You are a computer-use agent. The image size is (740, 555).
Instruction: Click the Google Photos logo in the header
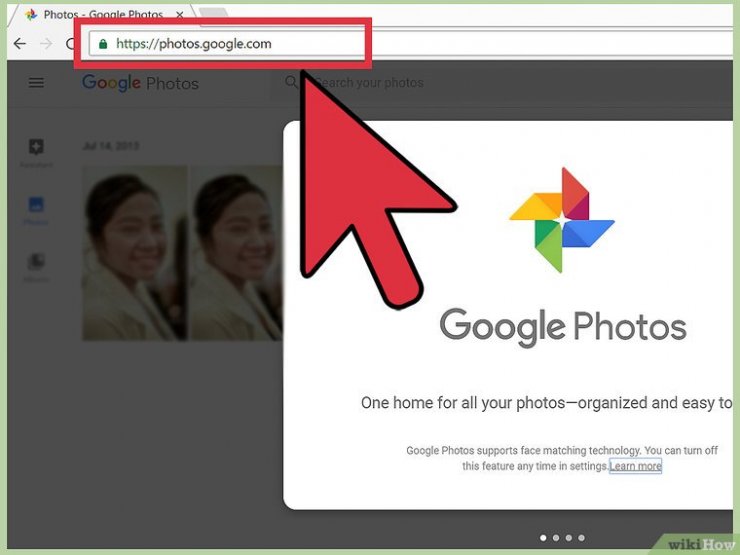tap(140, 83)
